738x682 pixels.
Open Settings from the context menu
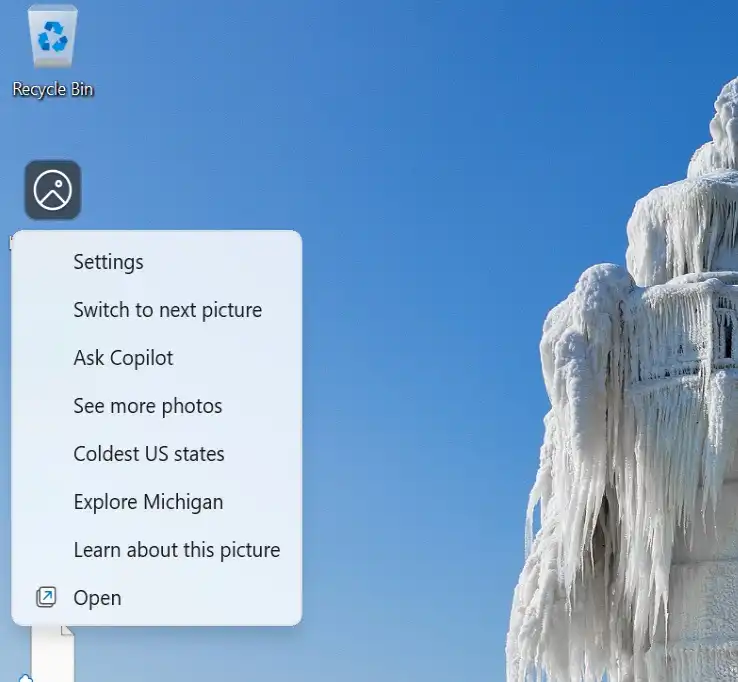click(156, 262)
